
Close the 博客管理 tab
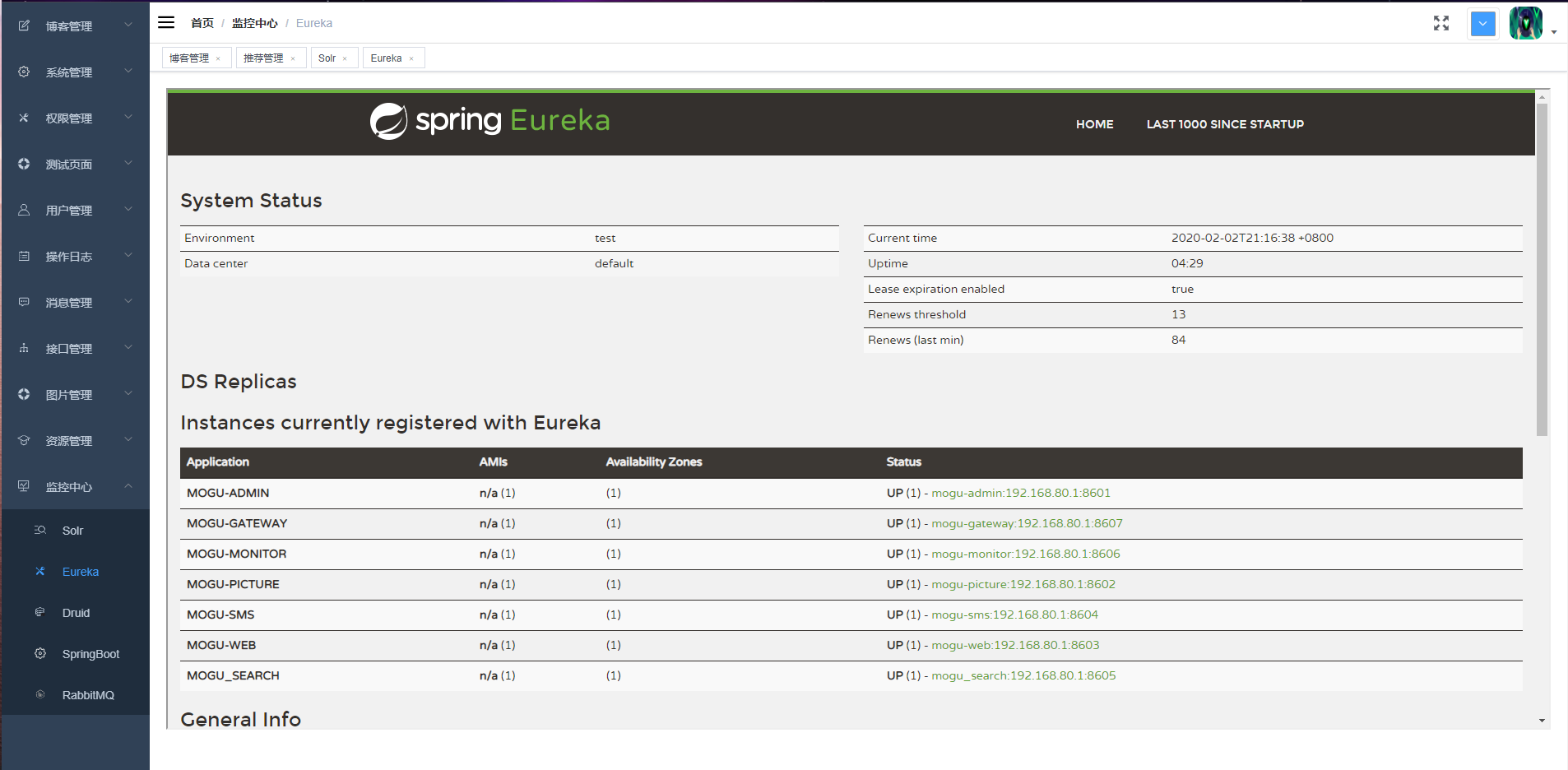point(218,58)
